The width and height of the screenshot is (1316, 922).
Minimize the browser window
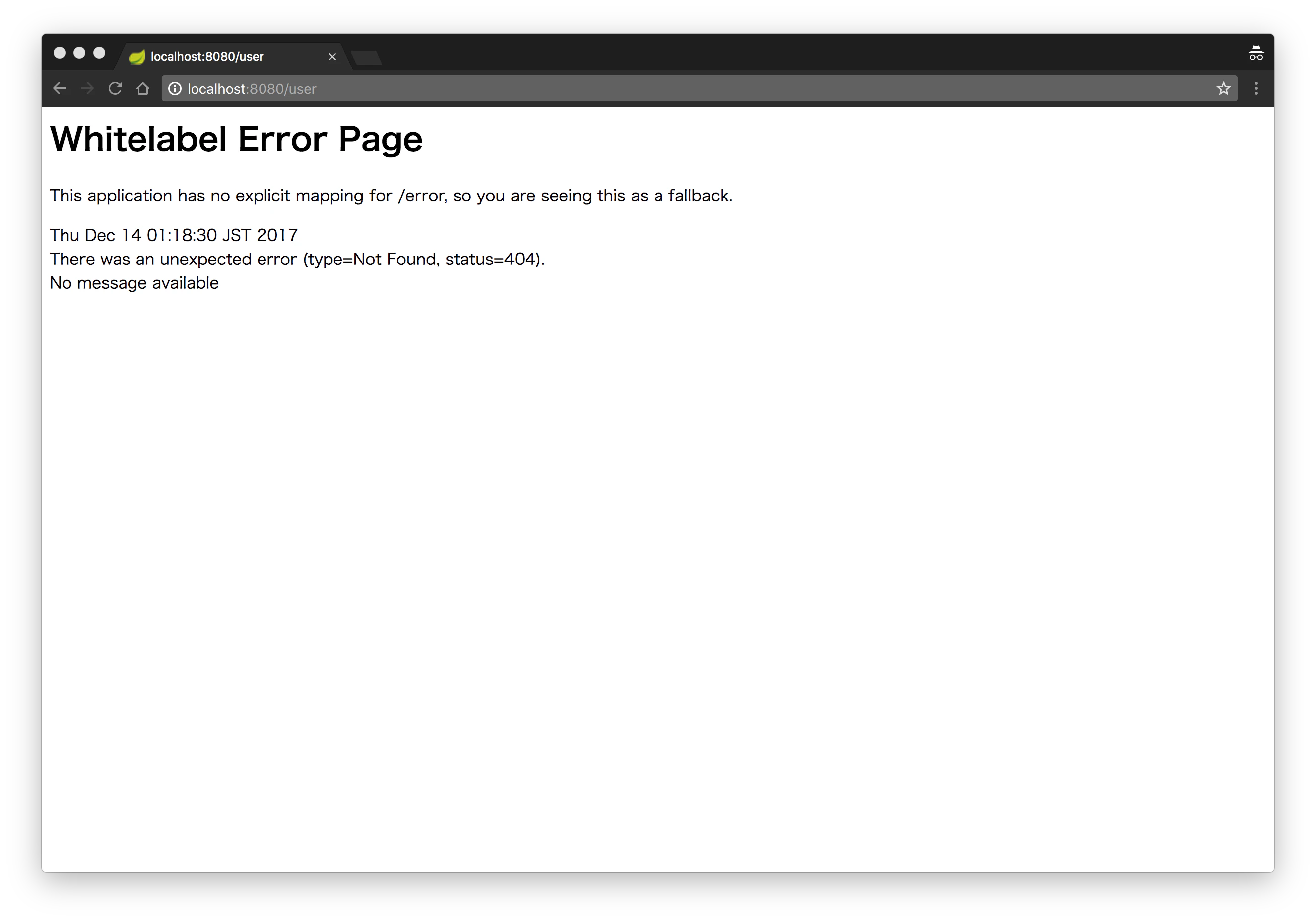coord(79,53)
